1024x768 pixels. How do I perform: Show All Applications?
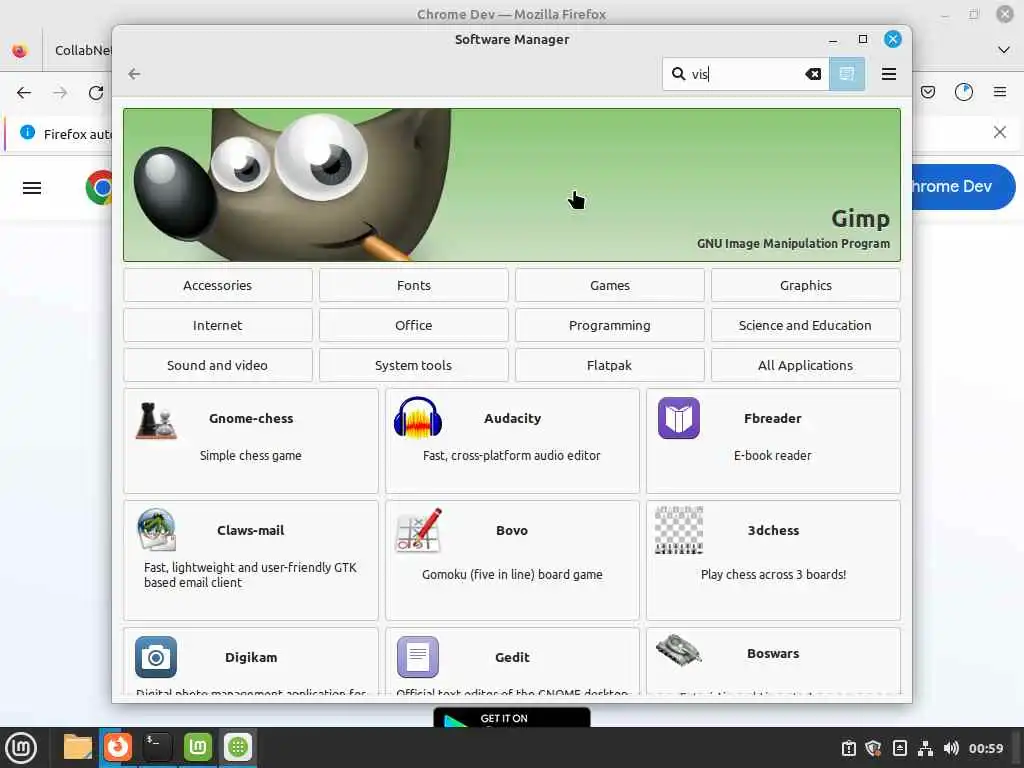[806, 365]
